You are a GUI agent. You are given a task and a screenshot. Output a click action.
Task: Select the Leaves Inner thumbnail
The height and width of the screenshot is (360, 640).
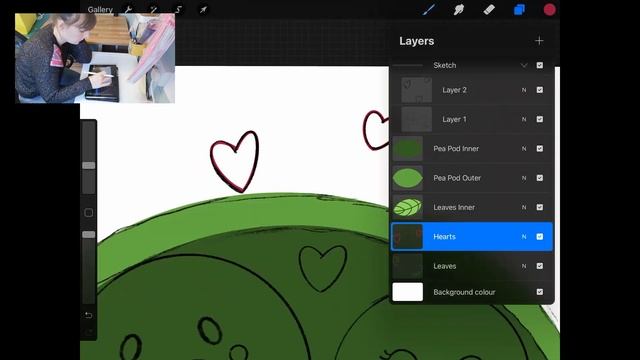tap(407, 207)
